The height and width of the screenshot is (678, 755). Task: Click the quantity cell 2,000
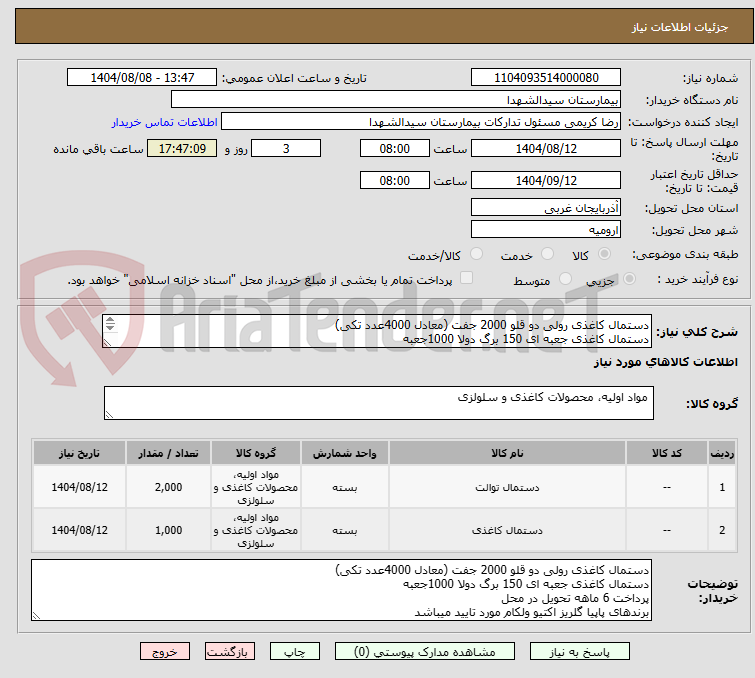pos(169,487)
